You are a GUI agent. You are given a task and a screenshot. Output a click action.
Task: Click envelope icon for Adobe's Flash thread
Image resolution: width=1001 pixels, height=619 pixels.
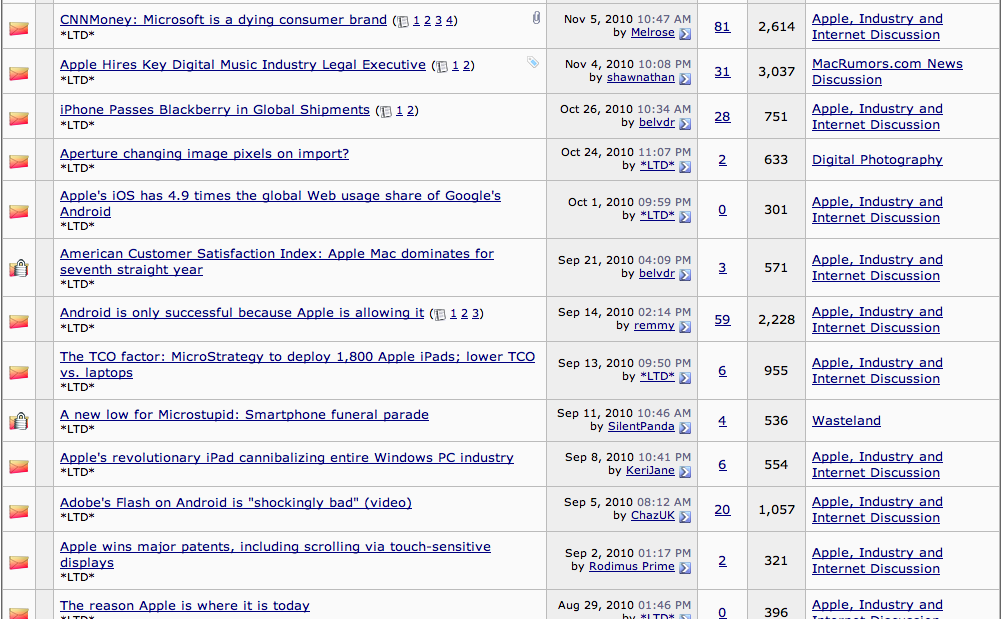19,511
